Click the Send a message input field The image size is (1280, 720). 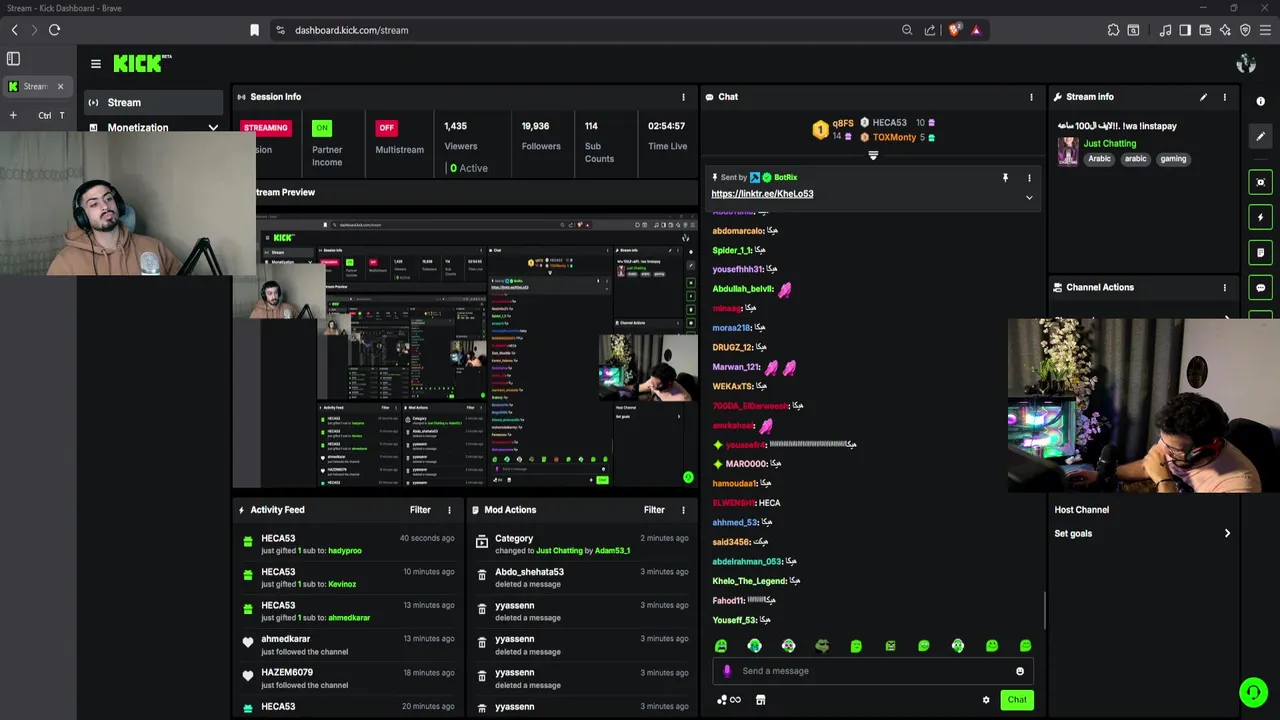pyautogui.click(x=873, y=671)
